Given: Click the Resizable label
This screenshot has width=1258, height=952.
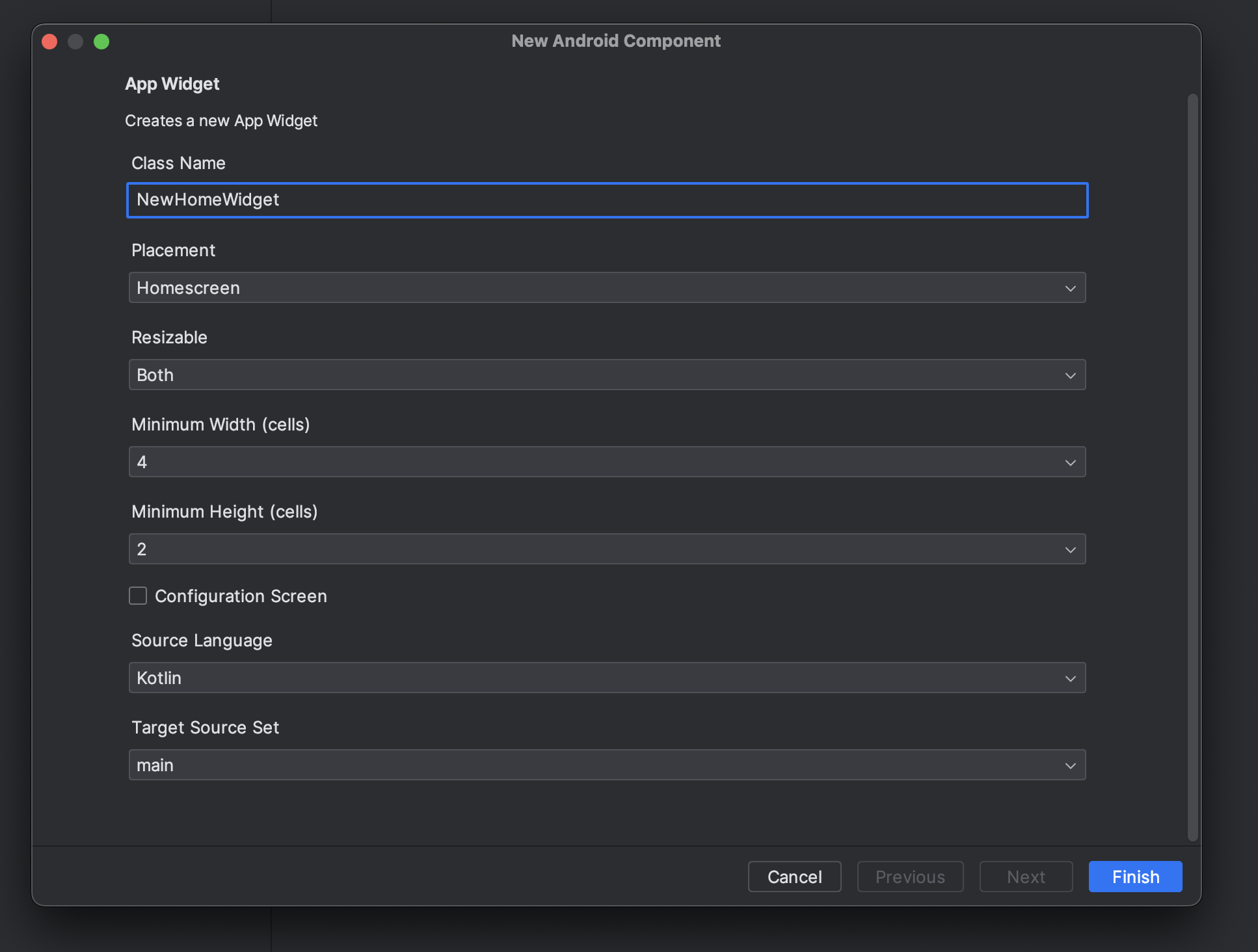Looking at the screenshot, I should pos(169,337).
